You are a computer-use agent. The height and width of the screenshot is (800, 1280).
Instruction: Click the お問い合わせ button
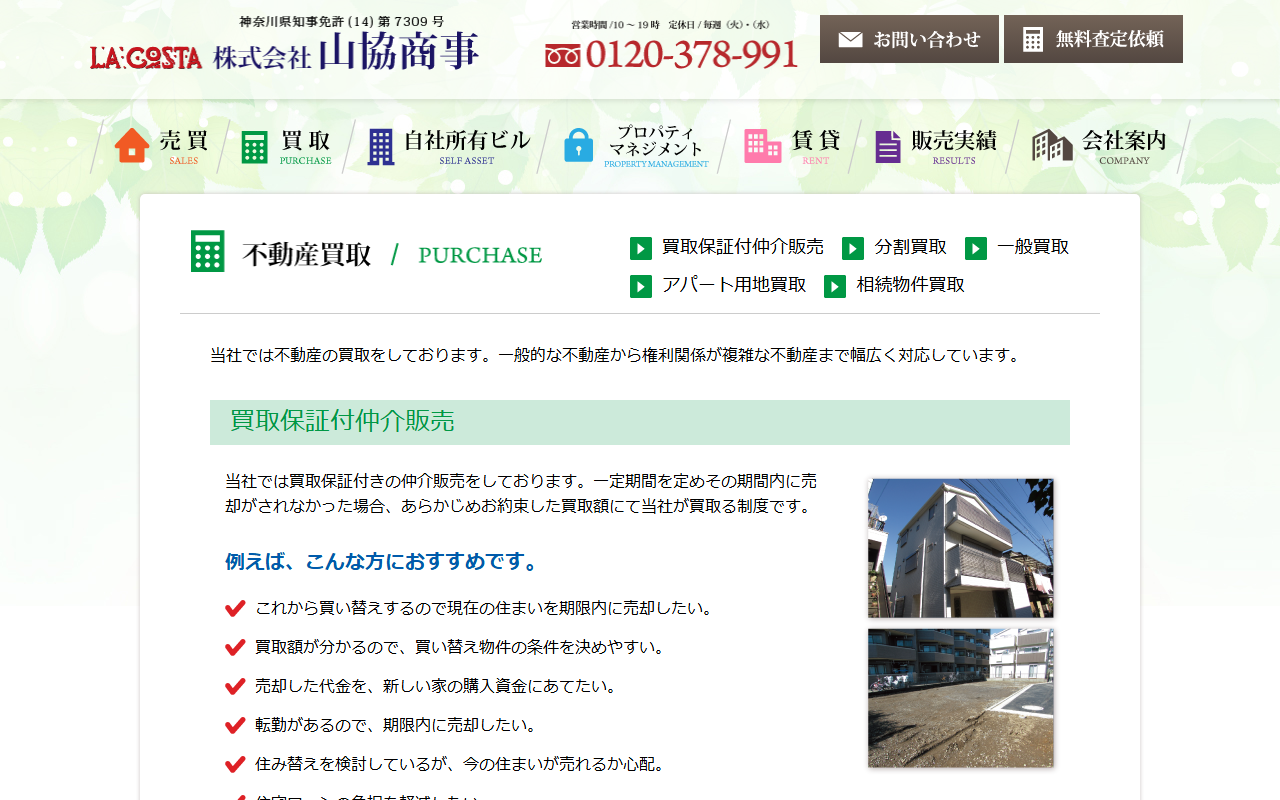click(909, 39)
